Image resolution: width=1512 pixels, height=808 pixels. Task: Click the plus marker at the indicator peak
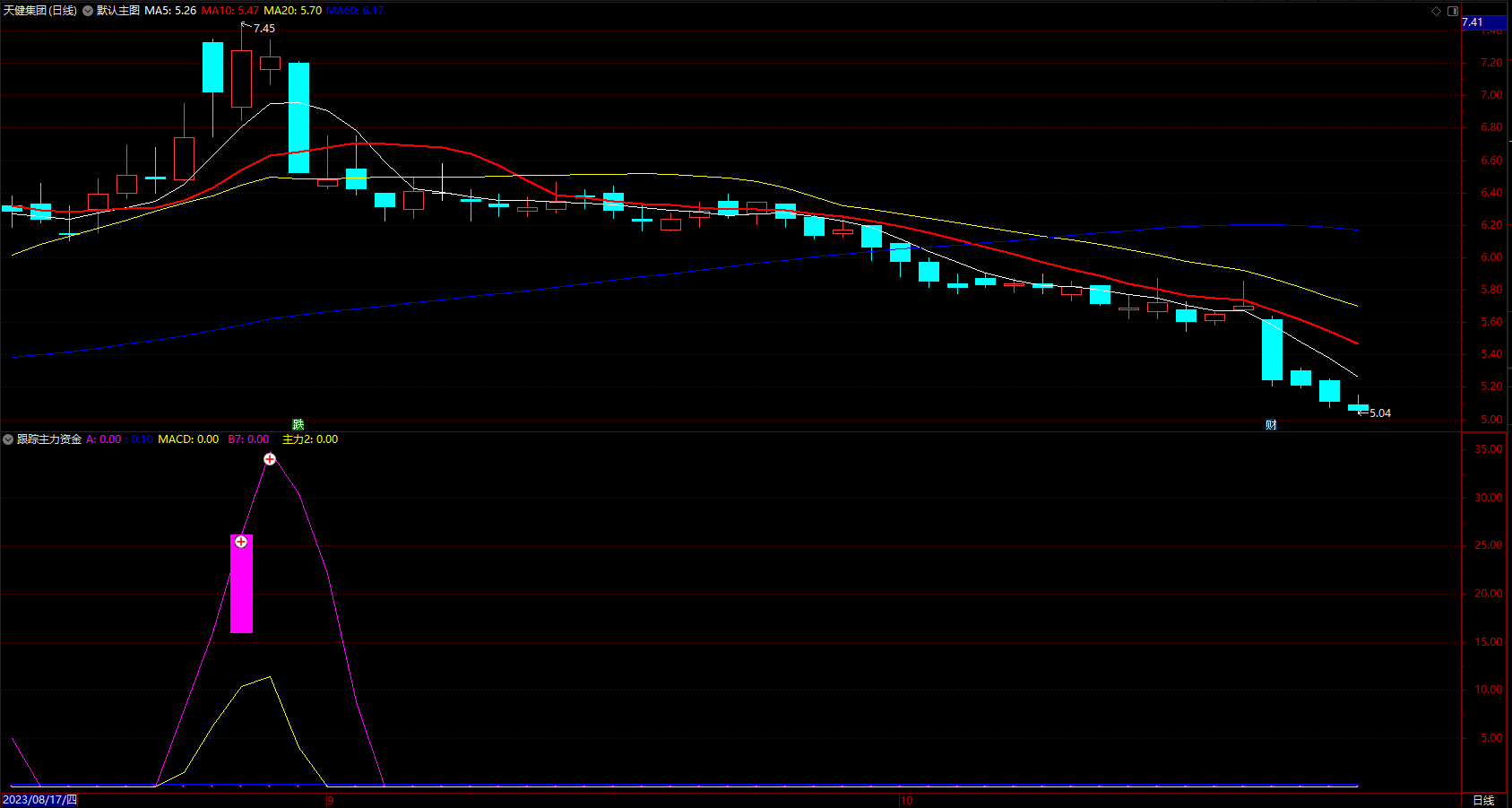point(270,459)
